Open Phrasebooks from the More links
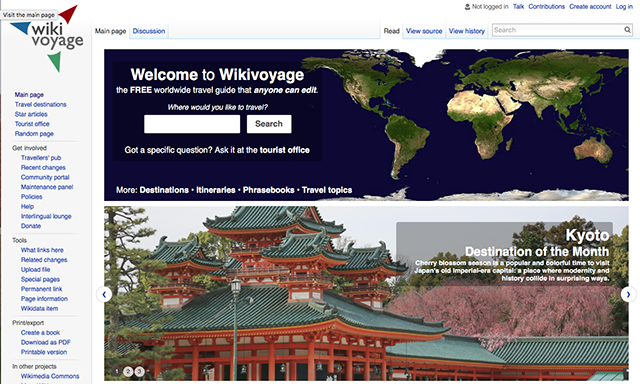Image resolution: width=640 pixels, height=384 pixels. [x=269, y=190]
